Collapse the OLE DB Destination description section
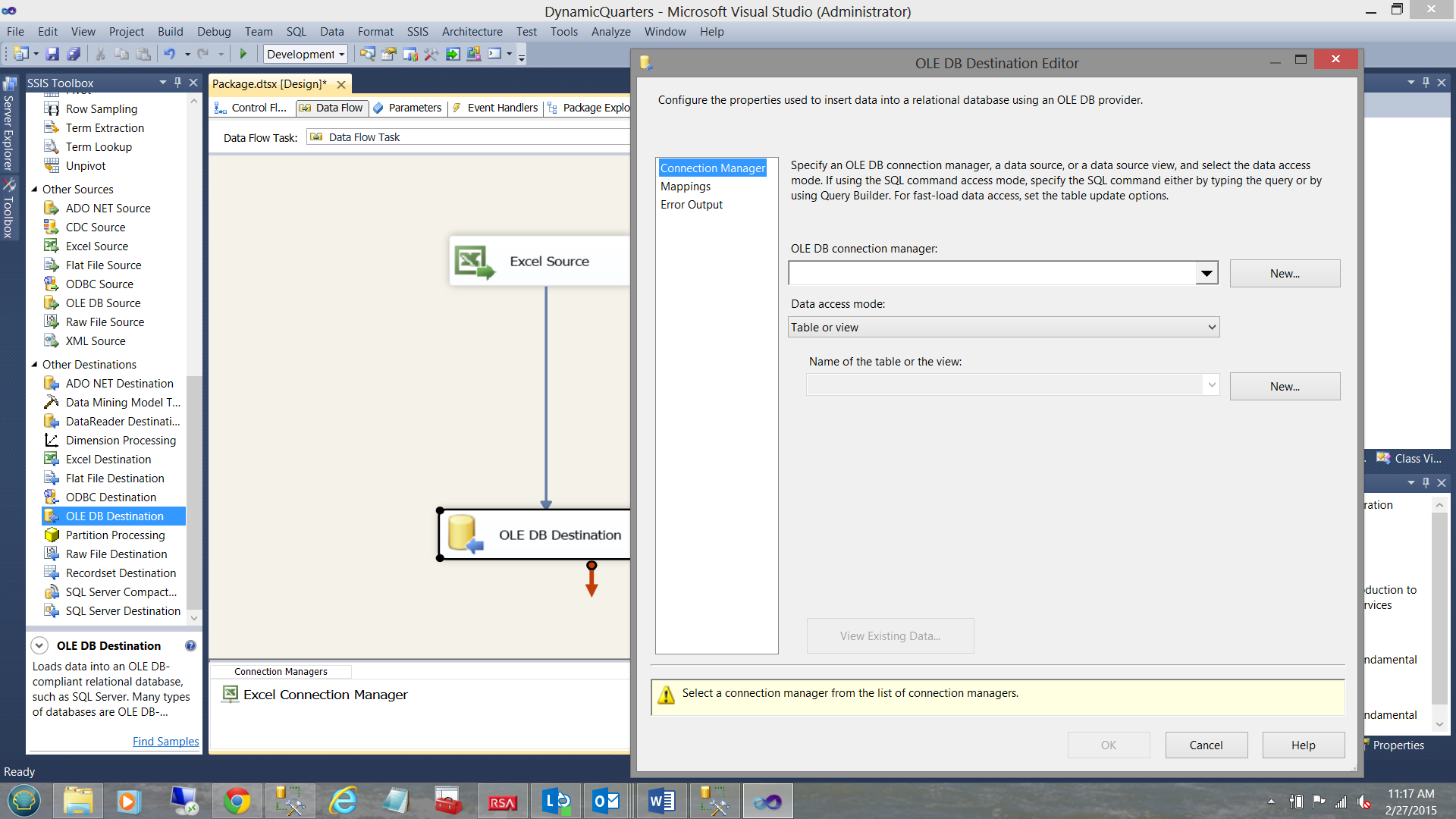1456x819 pixels. pyautogui.click(x=39, y=645)
